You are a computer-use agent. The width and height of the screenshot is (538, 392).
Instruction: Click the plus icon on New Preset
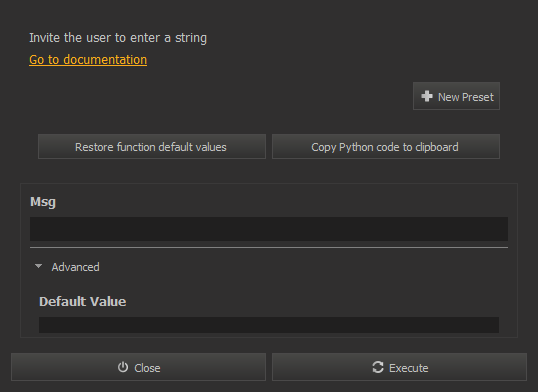coord(427,96)
